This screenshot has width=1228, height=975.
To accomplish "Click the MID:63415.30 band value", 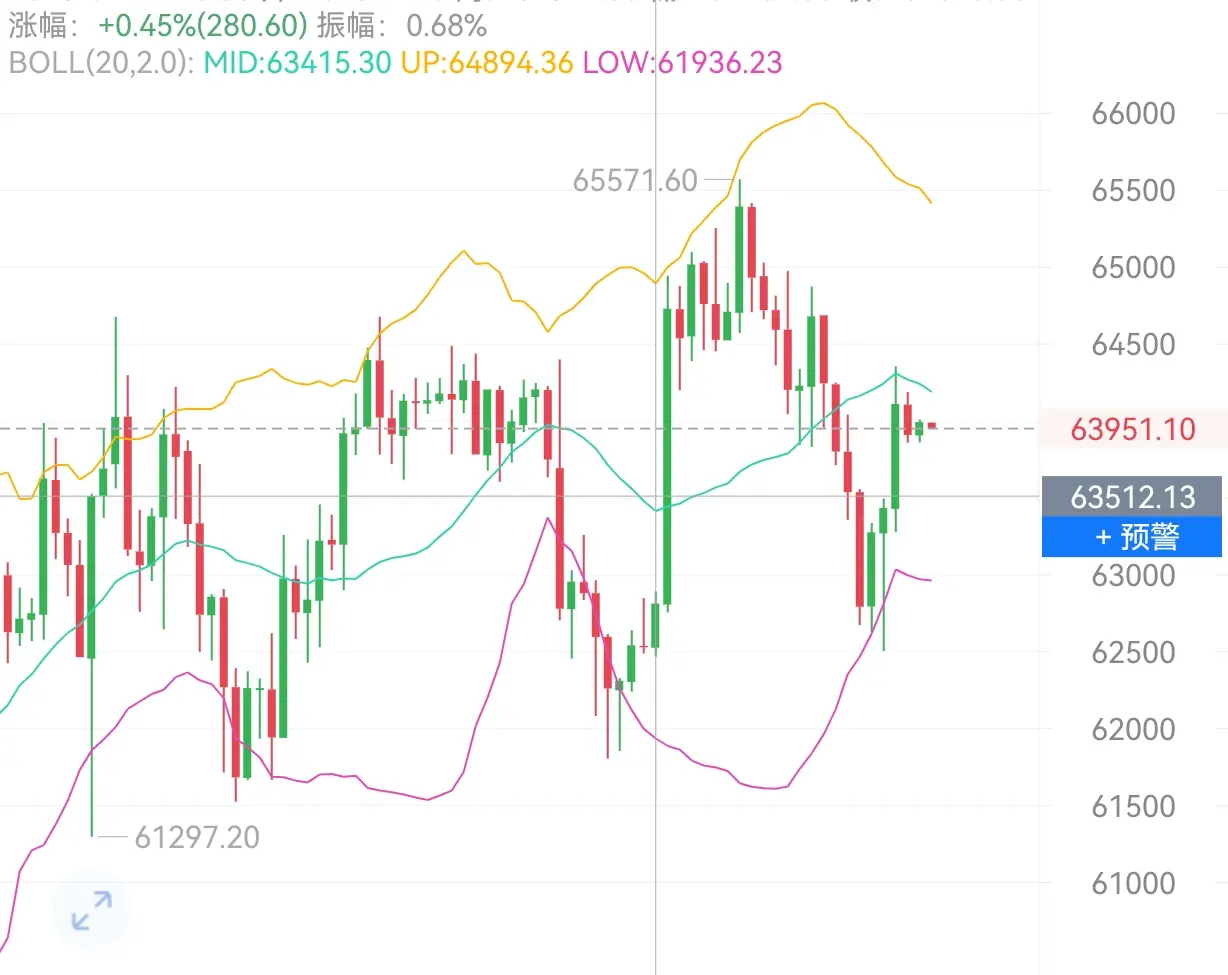I will [297, 63].
